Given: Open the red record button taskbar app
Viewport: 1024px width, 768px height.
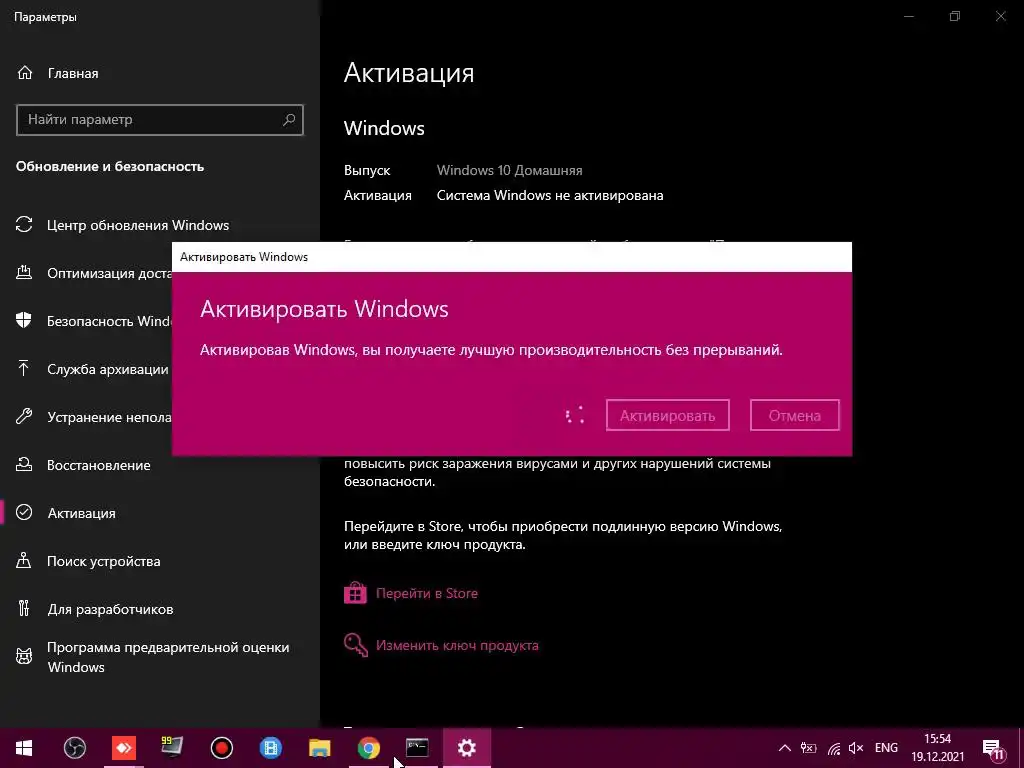Looking at the screenshot, I should [x=221, y=748].
